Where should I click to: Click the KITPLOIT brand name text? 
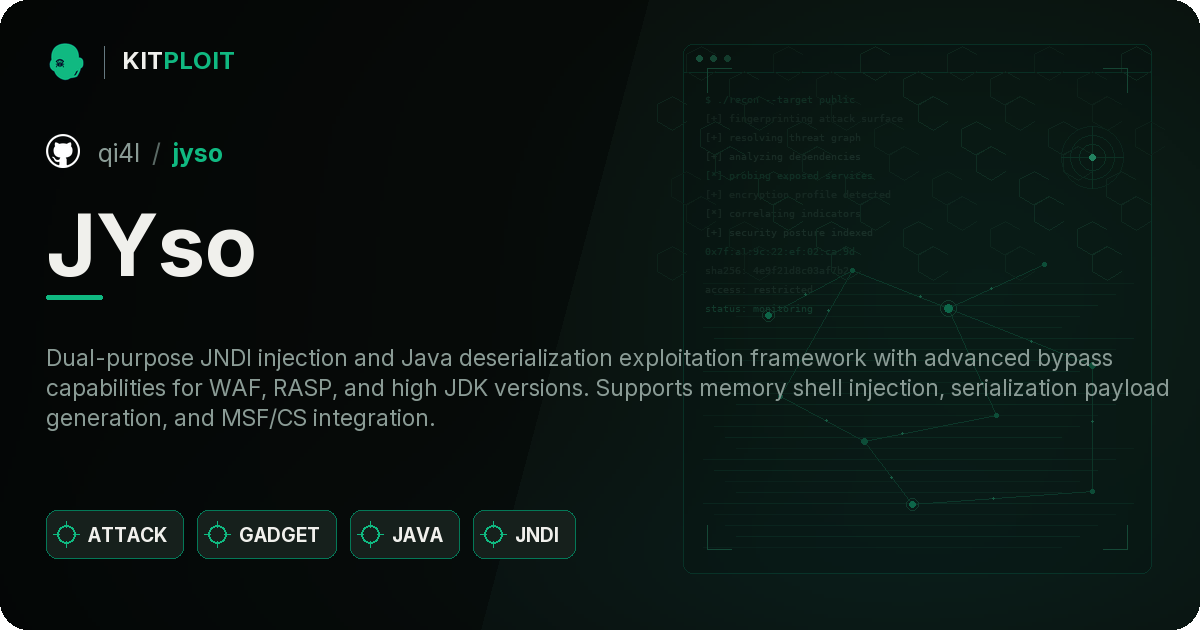[x=178, y=61]
